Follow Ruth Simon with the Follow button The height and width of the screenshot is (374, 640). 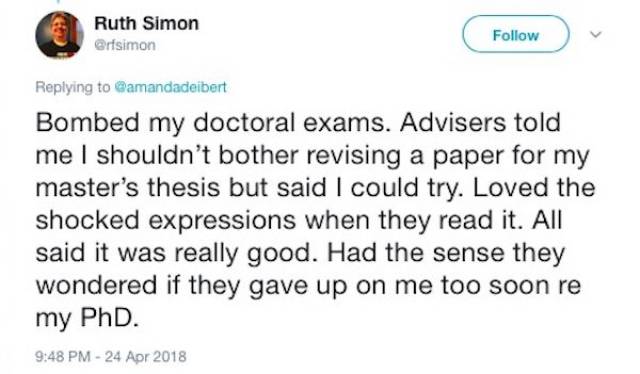516,34
